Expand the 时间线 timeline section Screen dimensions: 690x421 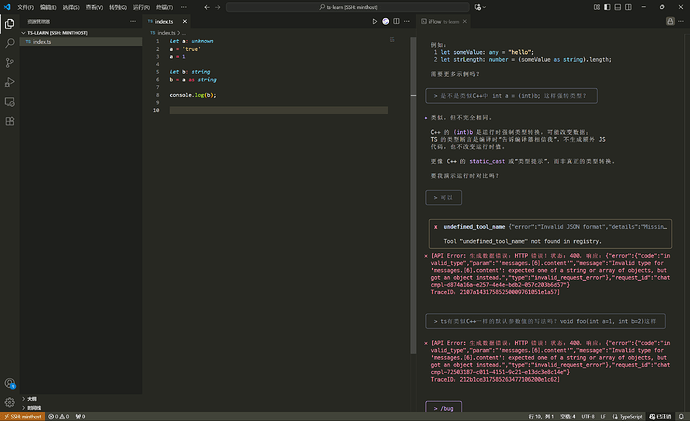click(33, 407)
